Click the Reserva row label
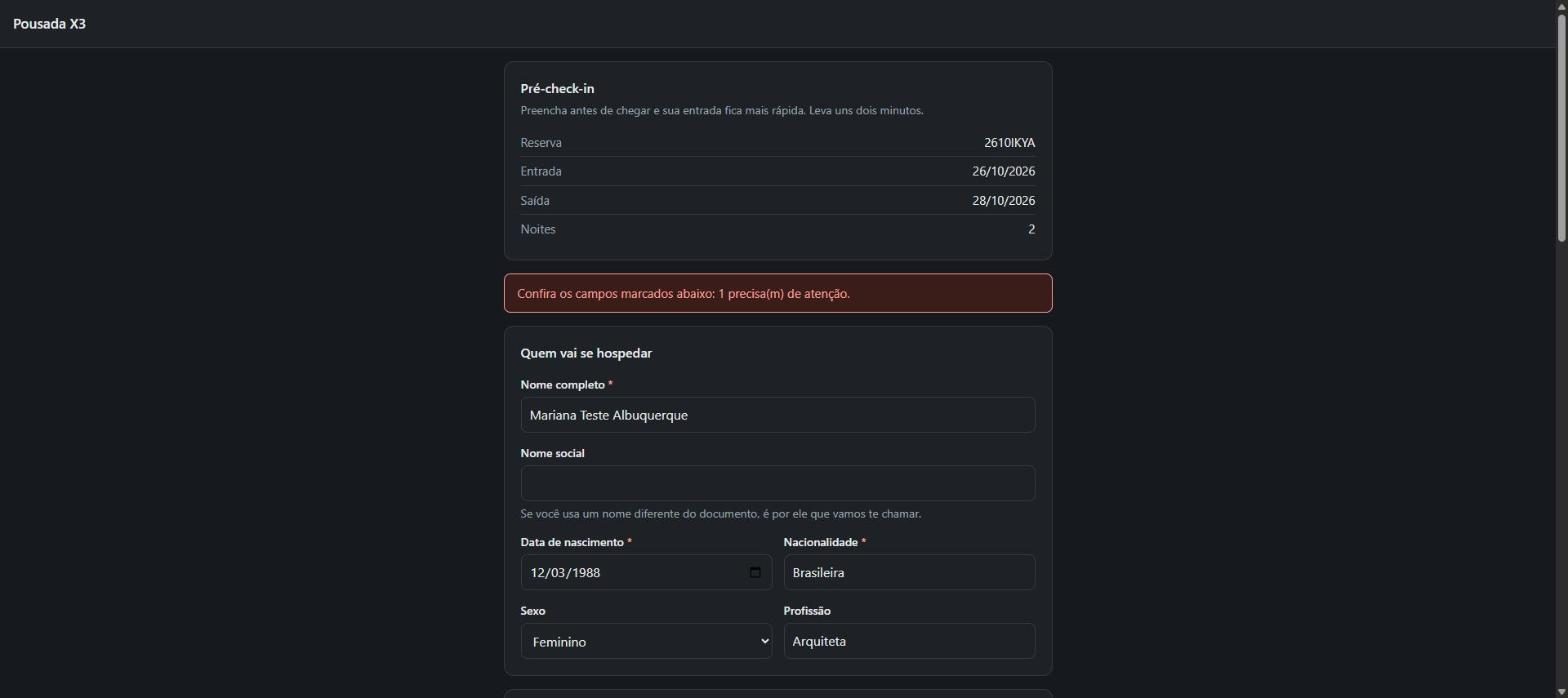The height and width of the screenshot is (698, 1568). point(541,143)
